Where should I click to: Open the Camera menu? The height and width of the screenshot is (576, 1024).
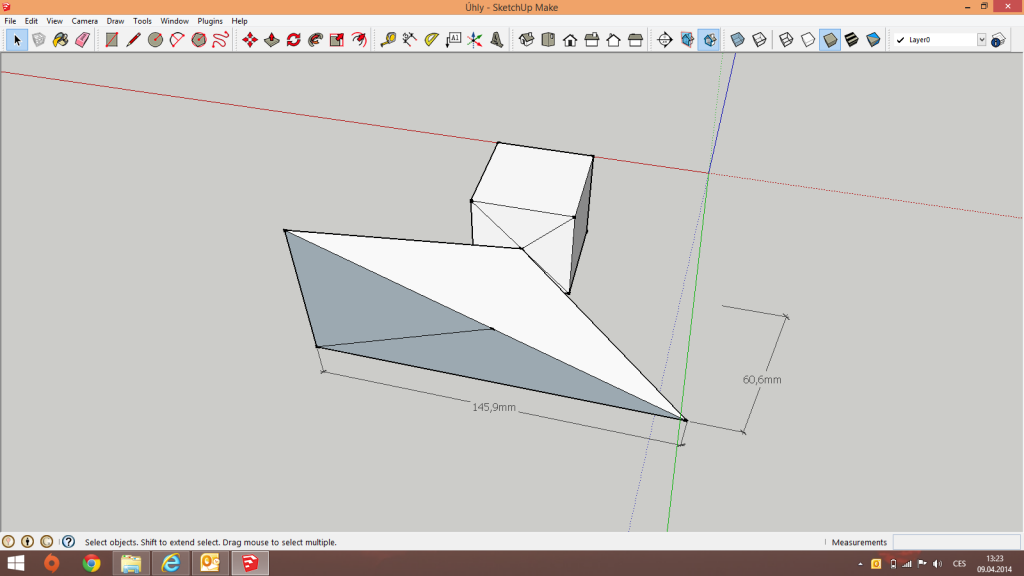click(84, 21)
